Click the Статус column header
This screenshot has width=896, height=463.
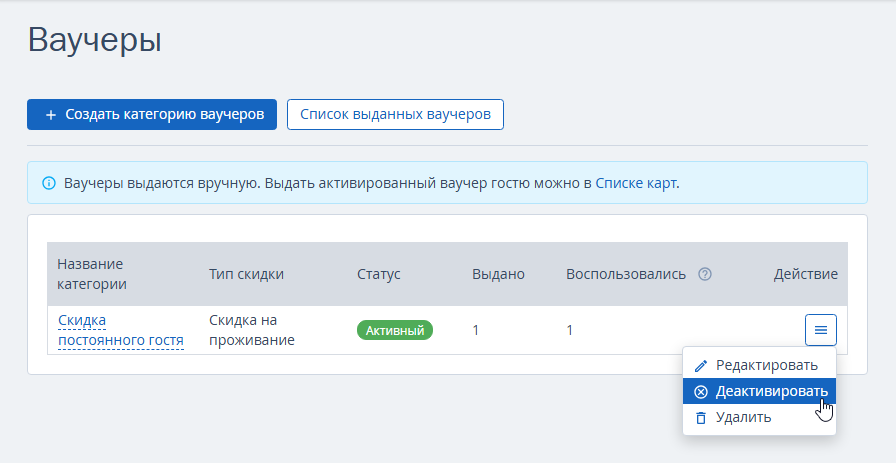[x=379, y=274]
